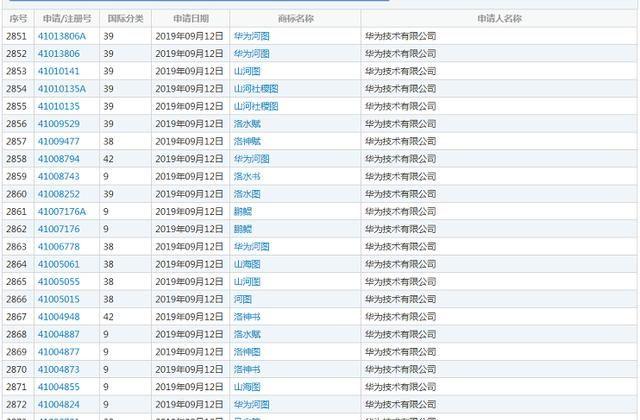Open registration number 41007176 in row 2862
640x420 pixels.
click(59, 229)
